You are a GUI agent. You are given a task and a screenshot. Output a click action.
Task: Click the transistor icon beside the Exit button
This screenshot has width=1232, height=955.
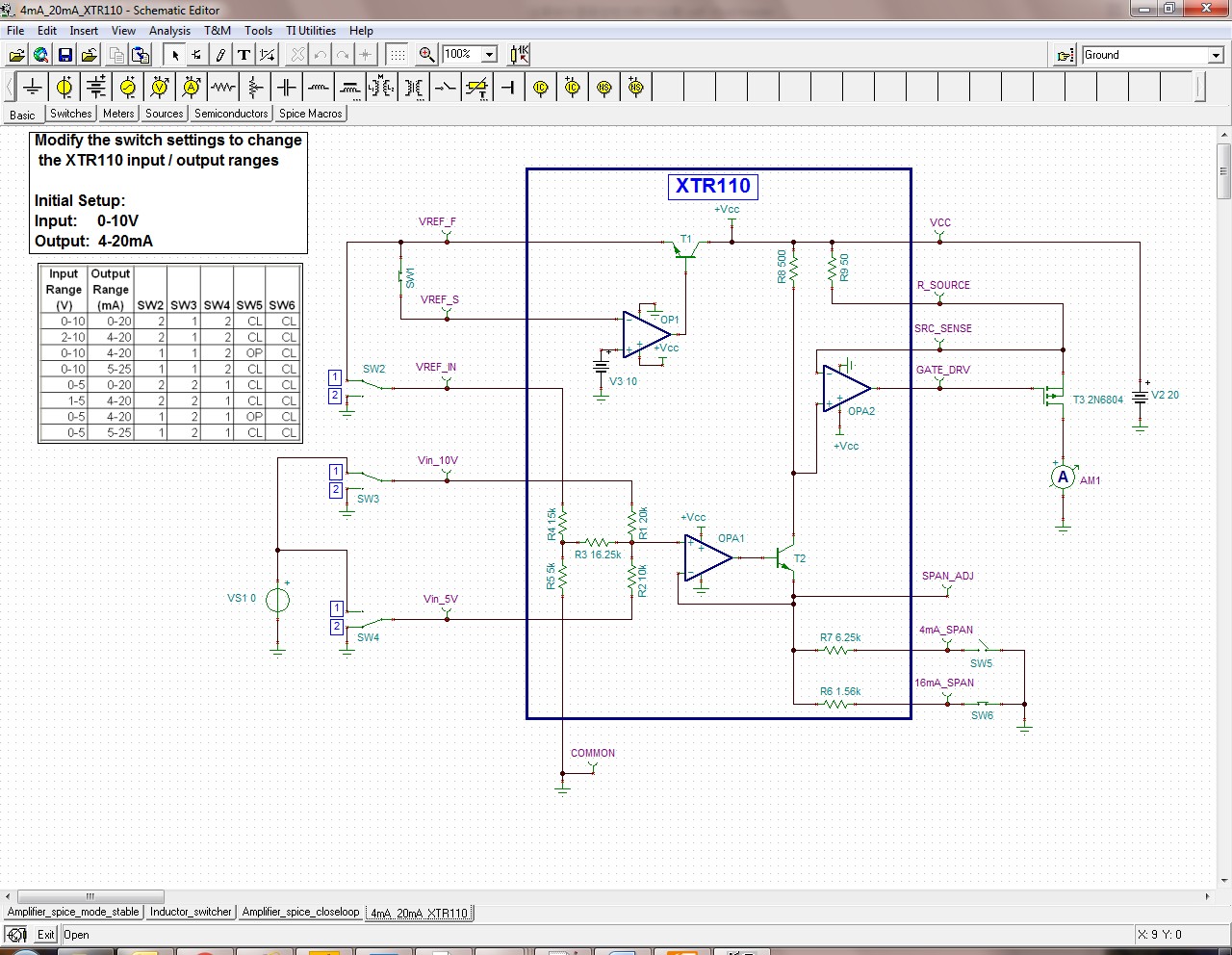coord(15,935)
